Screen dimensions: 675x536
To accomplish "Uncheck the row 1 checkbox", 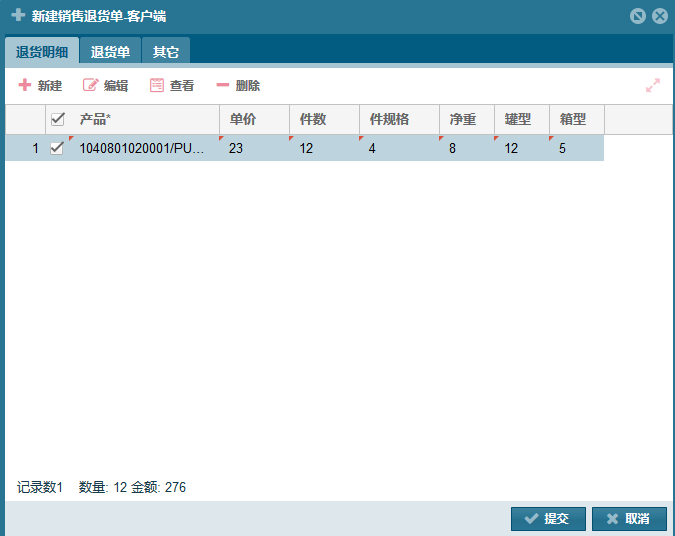I will pyautogui.click(x=58, y=148).
